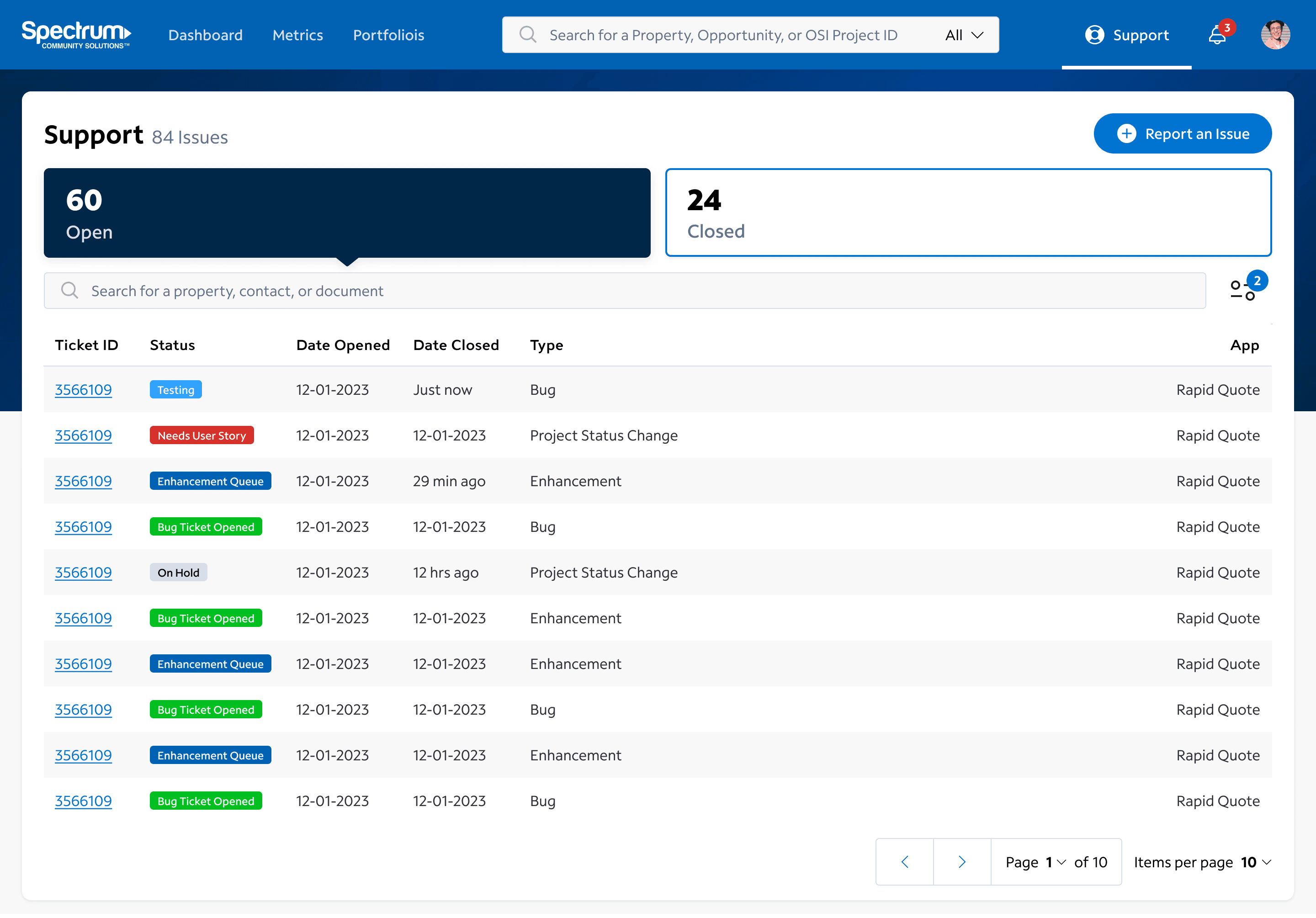
Task: Open ticket 3566109 with Testing status
Action: (83, 390)
